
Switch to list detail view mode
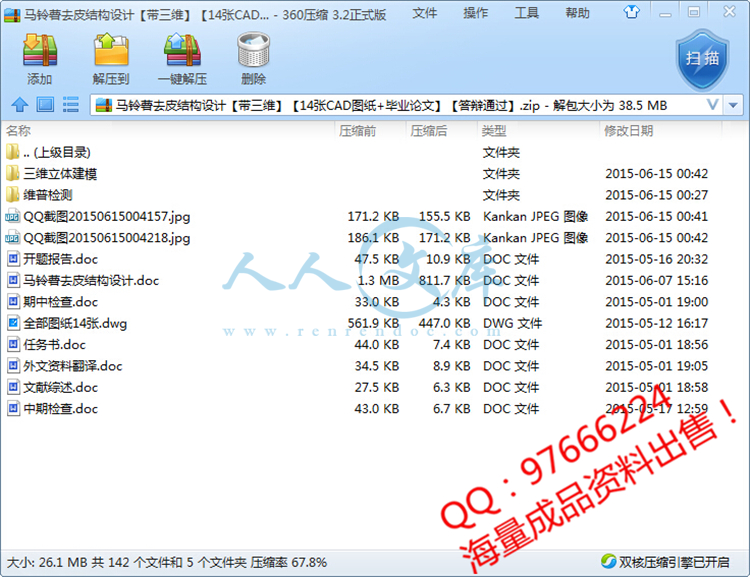[x=71, y=104]
